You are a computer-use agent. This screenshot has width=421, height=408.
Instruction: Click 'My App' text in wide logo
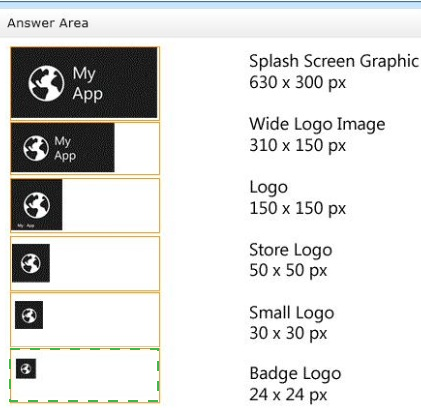(x=65, y=148)
